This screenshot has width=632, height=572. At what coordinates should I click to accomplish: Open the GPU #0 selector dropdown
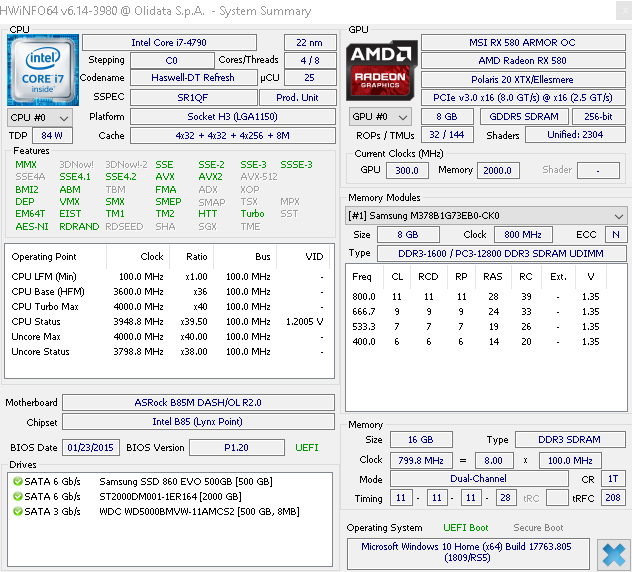(x=380, y=117)
